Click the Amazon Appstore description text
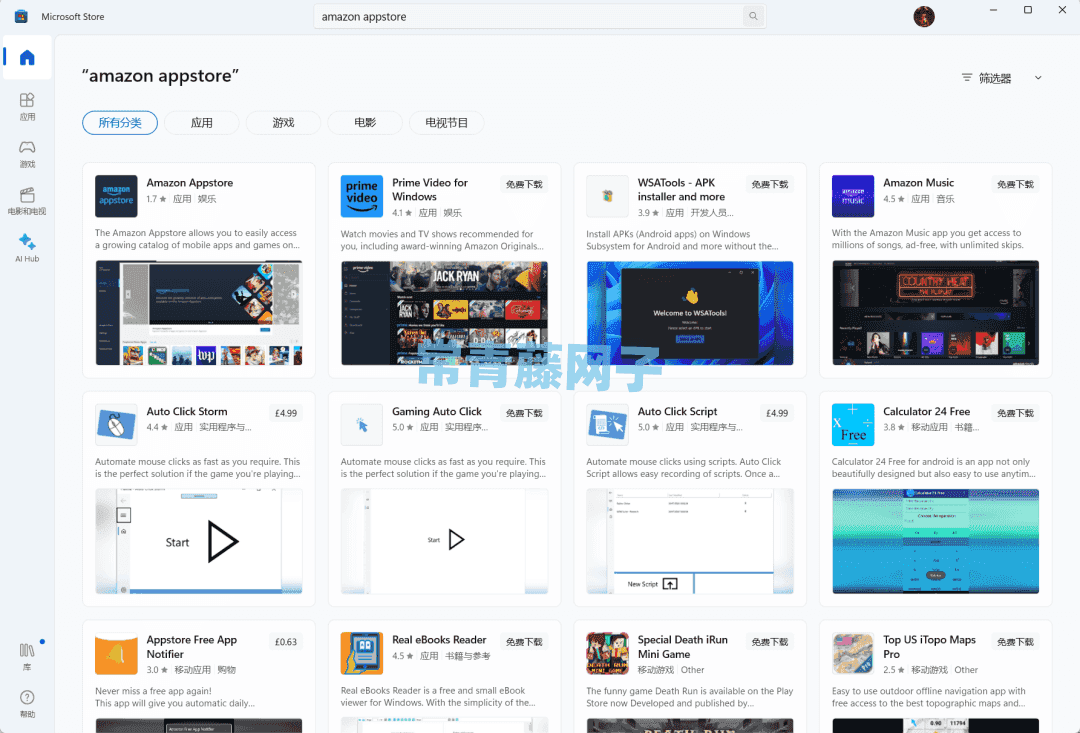1080x733 pixels. (197, 239)
